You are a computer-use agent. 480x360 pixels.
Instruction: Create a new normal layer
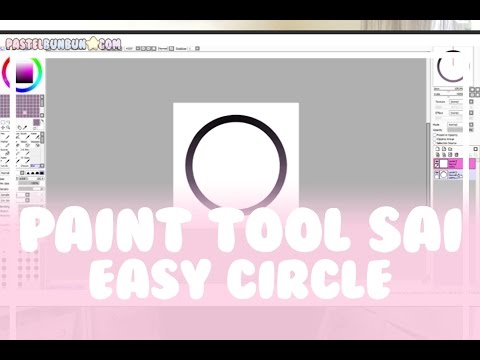437,149
